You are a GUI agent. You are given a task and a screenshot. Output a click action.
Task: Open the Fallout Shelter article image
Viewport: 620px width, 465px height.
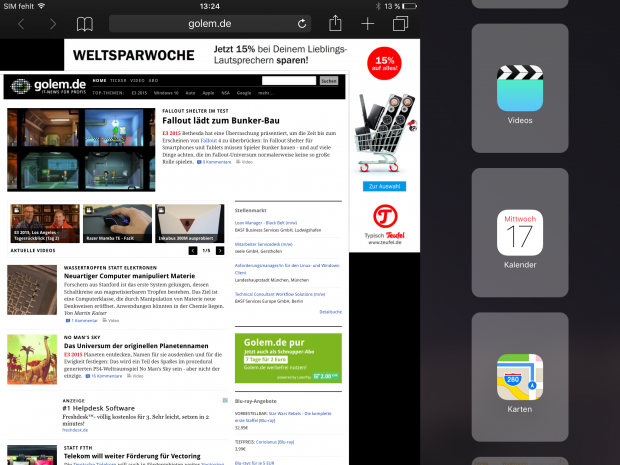click(81, 149)
